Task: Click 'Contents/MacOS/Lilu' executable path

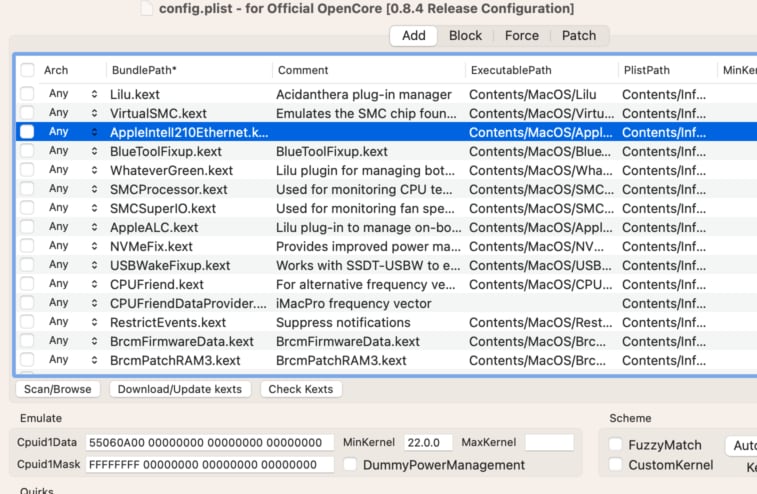Action: coord(533,94)
